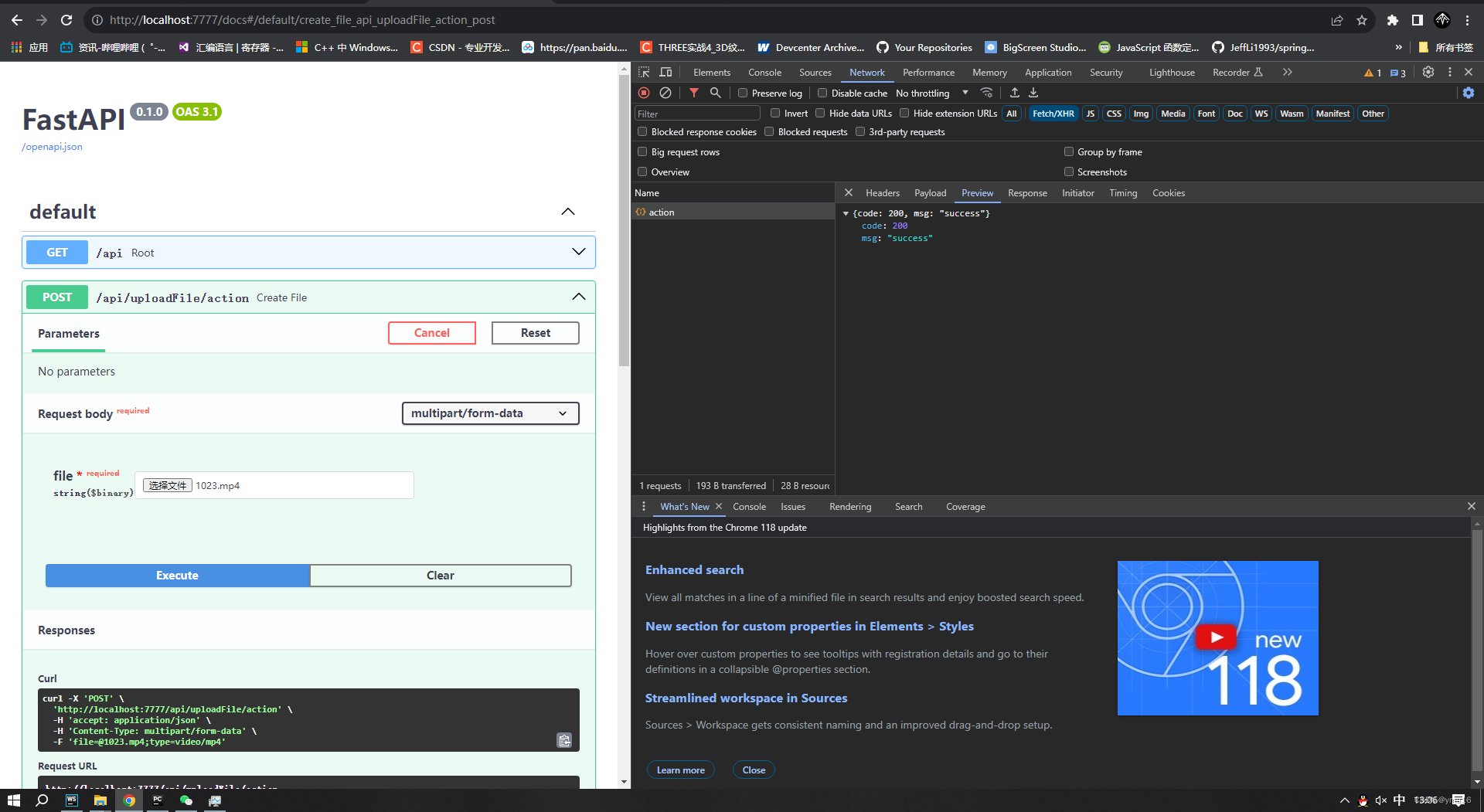Toggle the network filter funnel icon

(x=694, y=93)
